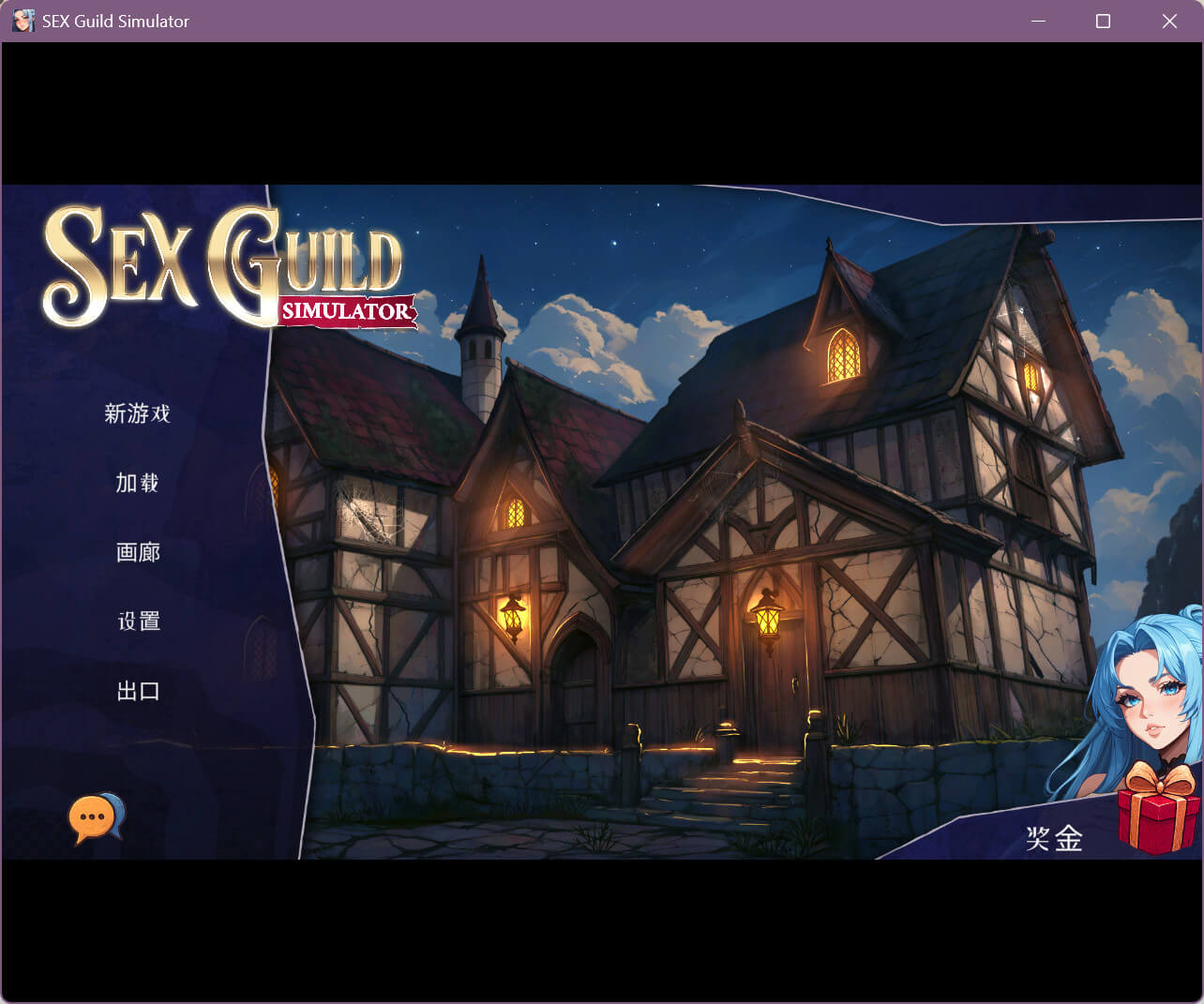Click the blue-haired girl portrait
This screenshot has height=1004, width=1204.
pos(1146,696)
